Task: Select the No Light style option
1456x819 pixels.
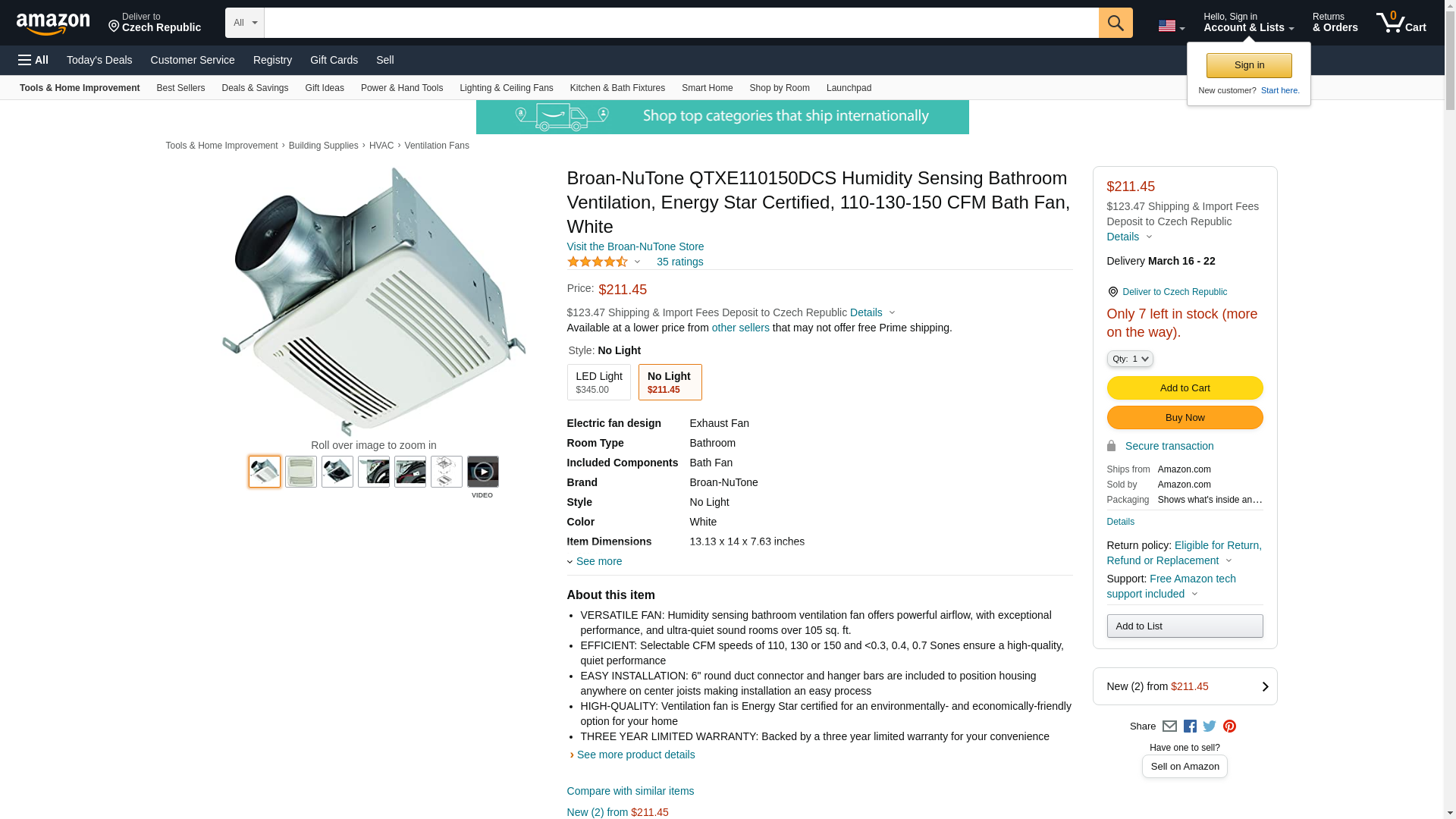Action: click(670, 382)
